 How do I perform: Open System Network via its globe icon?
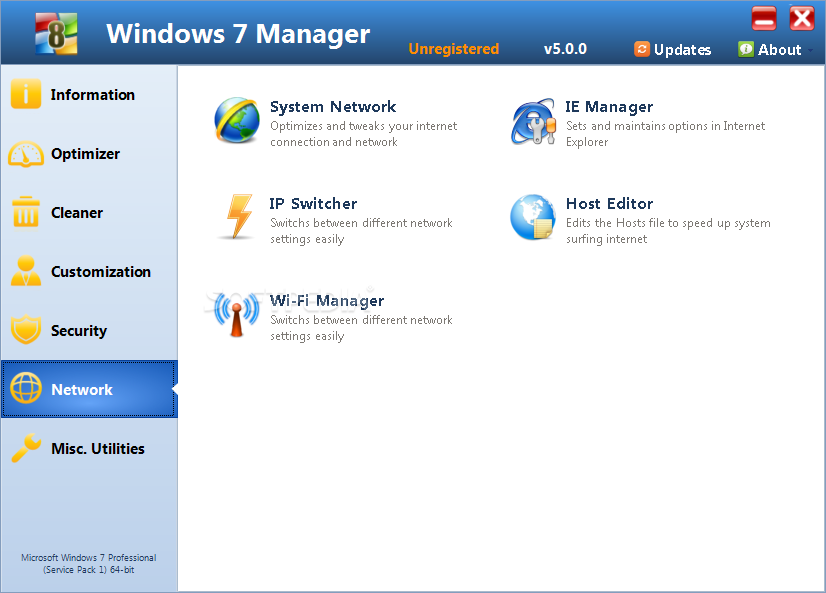click(x=237, y=120)
